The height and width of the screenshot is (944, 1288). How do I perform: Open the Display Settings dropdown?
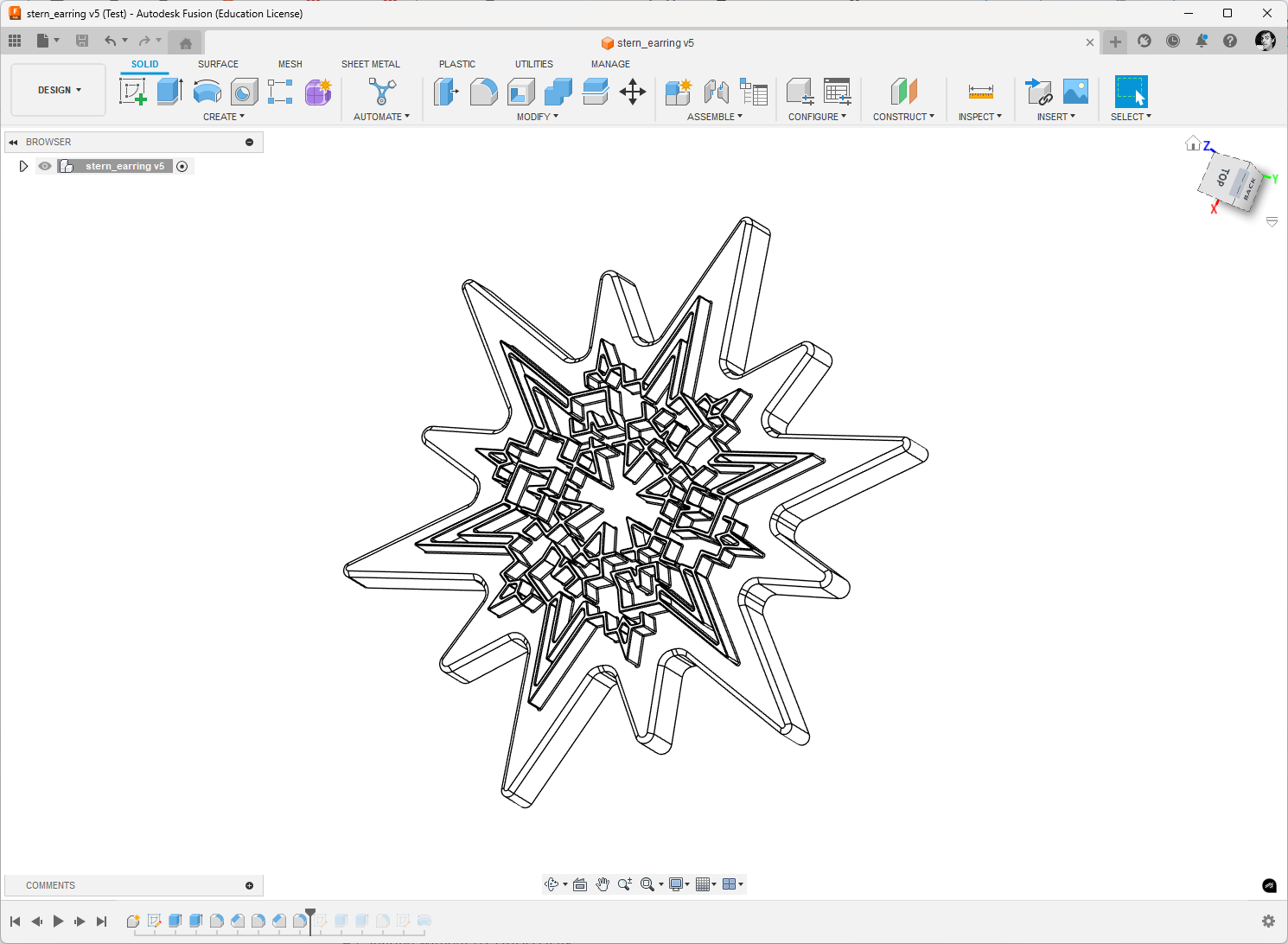point(679,884)
